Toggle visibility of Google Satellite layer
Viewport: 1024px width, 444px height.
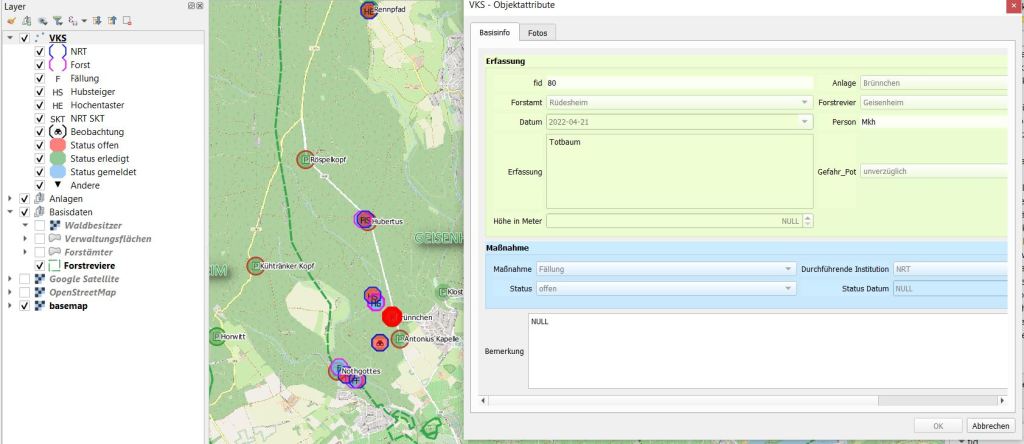(24, 279)
